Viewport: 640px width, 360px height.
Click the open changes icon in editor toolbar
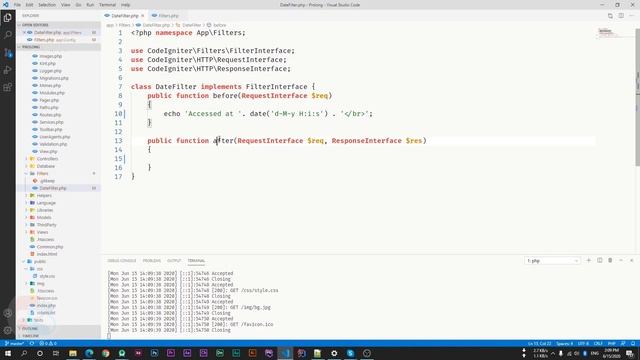[610, 16]
